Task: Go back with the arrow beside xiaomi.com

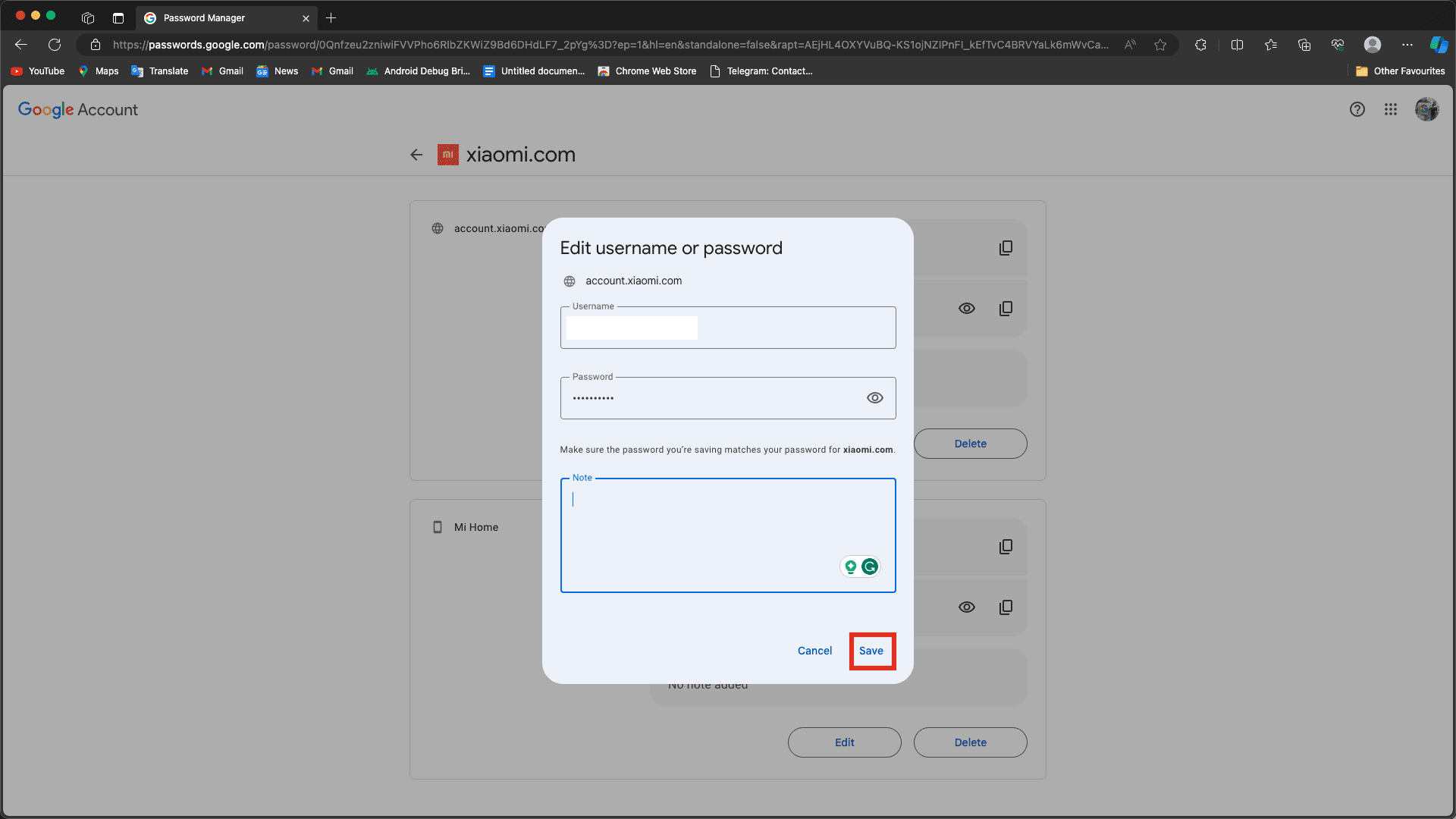Action: point(416,155)
